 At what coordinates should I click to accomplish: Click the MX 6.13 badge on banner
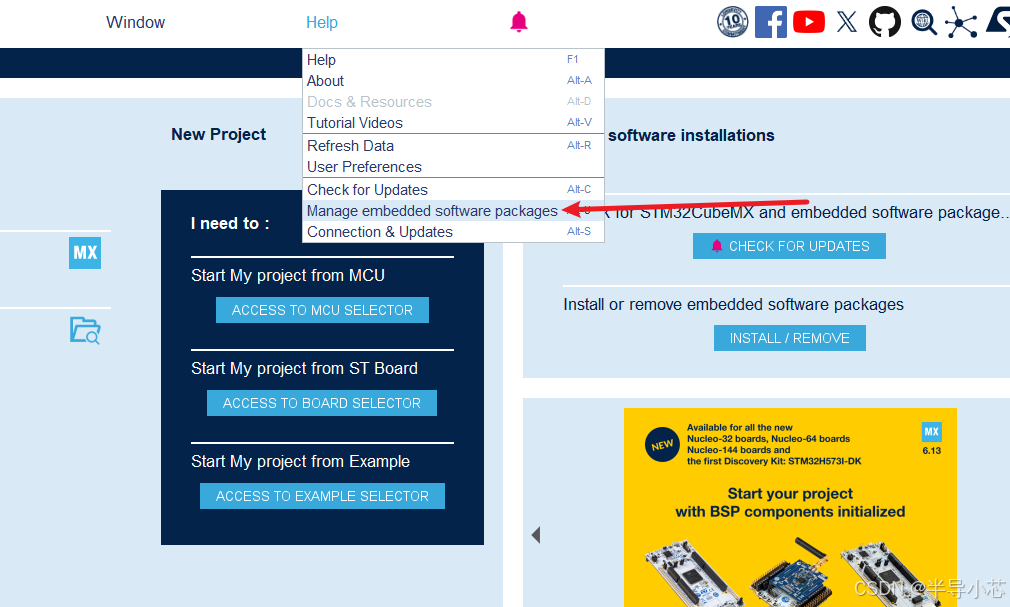[x=931, y=438]
